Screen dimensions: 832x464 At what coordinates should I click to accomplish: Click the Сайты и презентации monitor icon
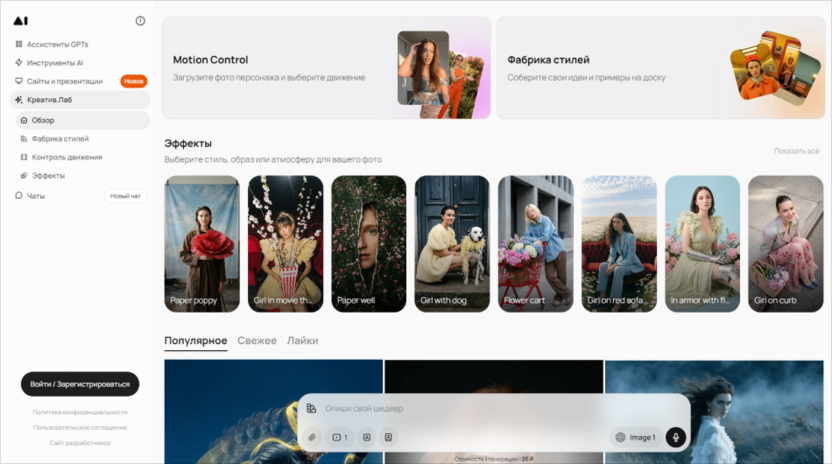[19, 81]
